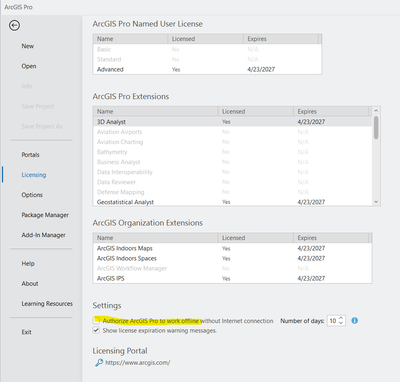Decrease Number of days with down arrow
Image resolution: width=400 pixels, height=382 pixels.
(341, 323)
